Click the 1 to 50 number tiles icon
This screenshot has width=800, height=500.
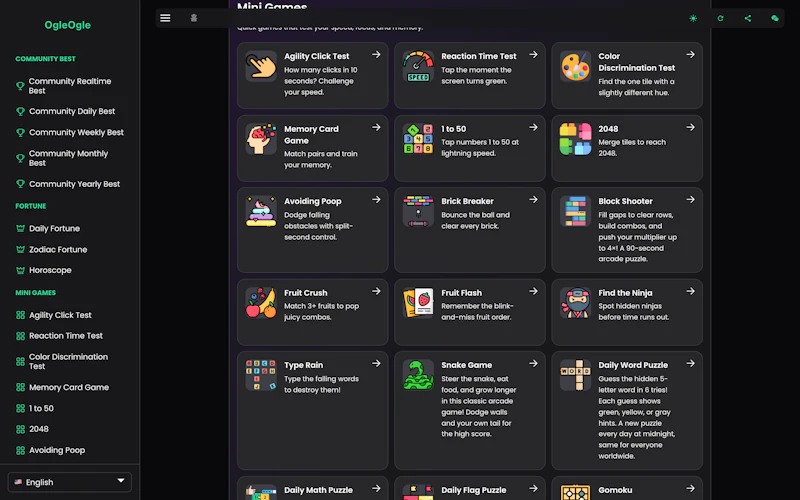coord(418,139)
